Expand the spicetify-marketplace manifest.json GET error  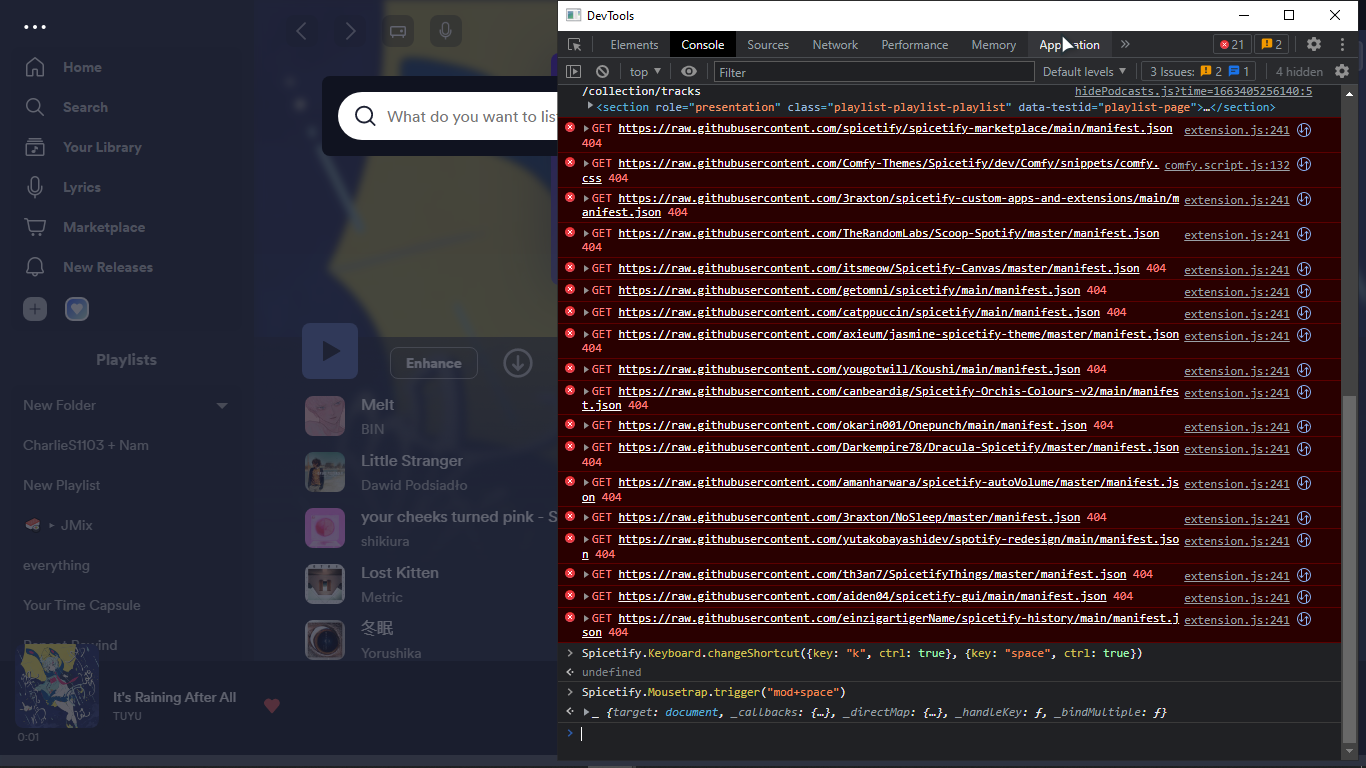click(x=587, y=128)
